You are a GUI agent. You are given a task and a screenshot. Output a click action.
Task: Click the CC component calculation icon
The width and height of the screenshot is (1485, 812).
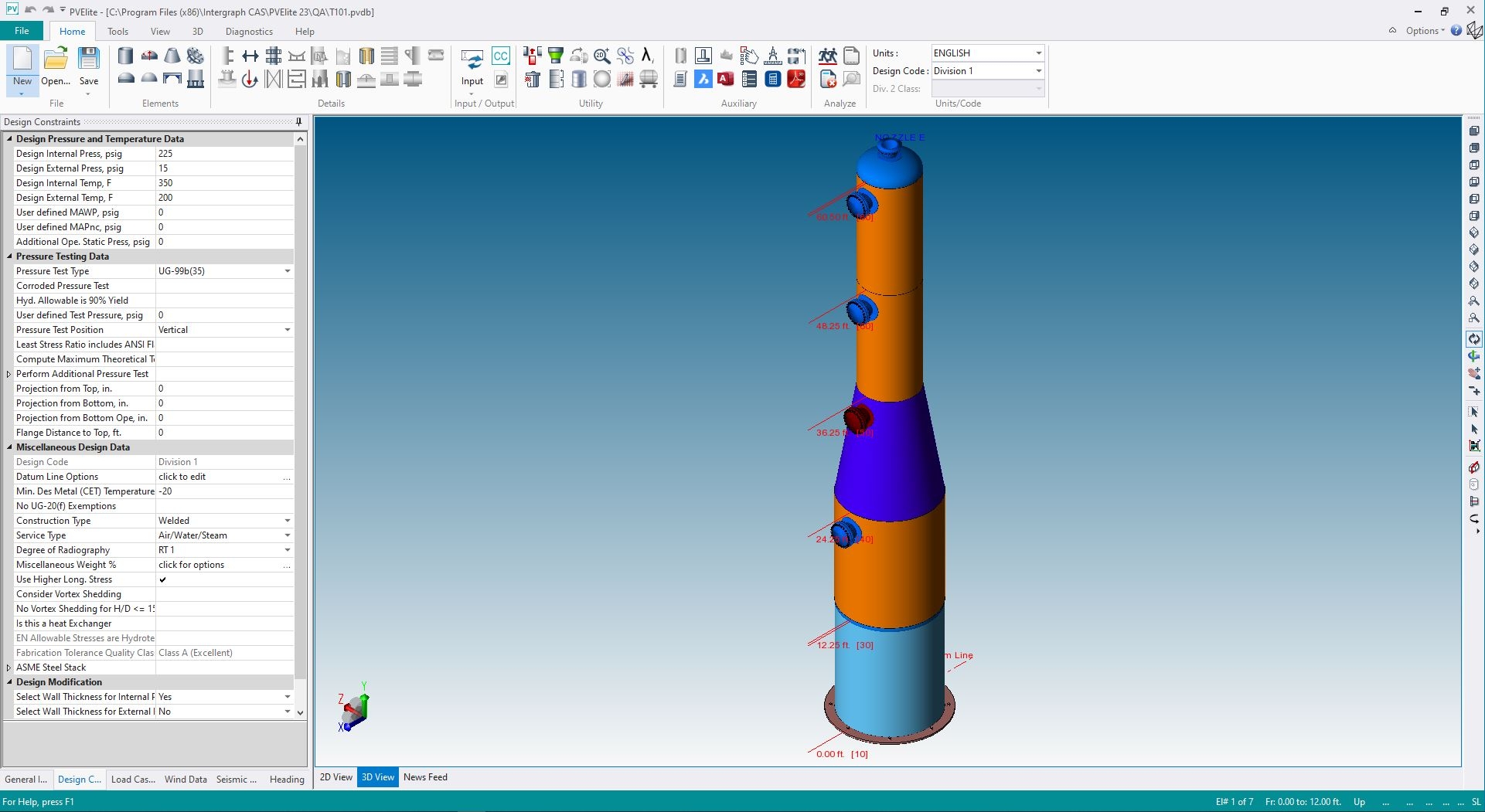point(501,56)
